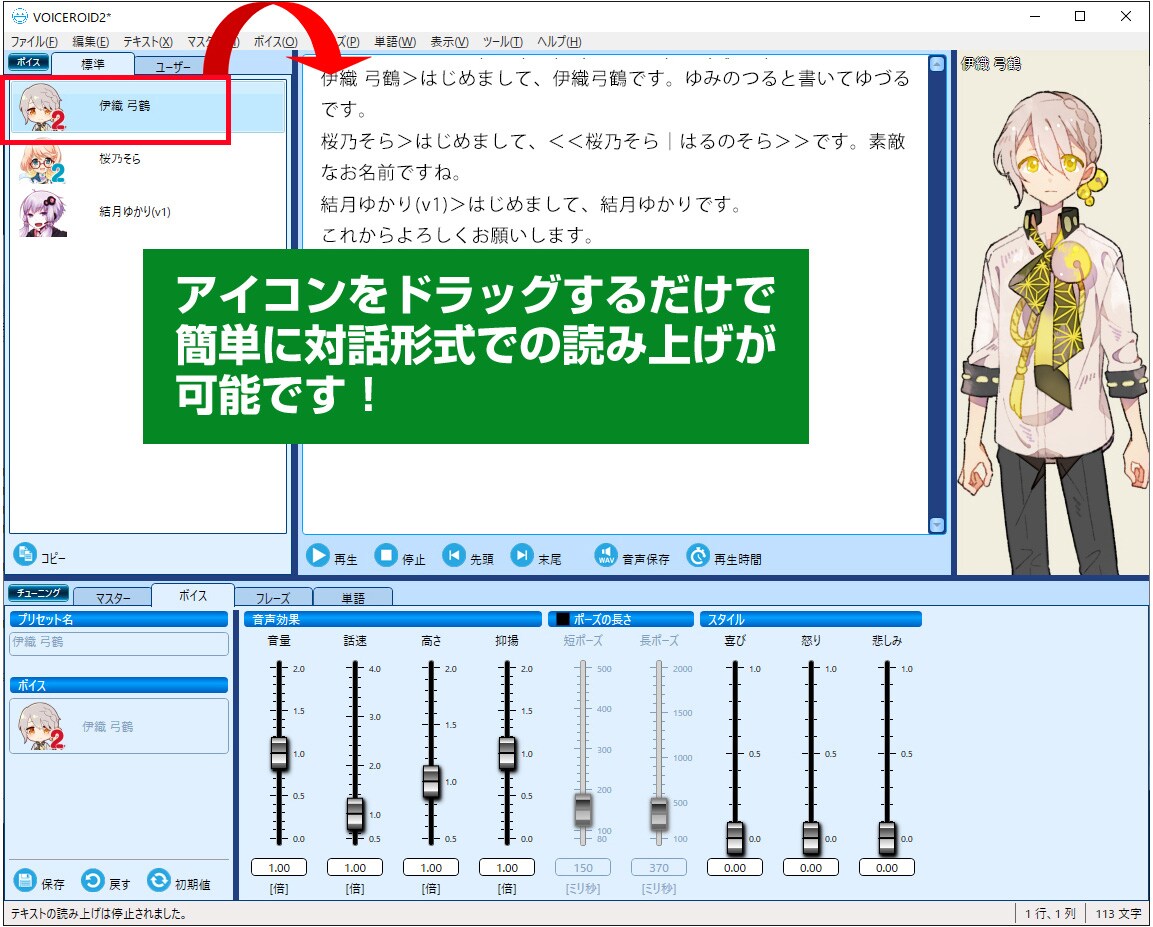The height and width of the screenshot is (927, 1153).
Task: Click the 長ポーズ value field showing 370
Action: (659, 867)
